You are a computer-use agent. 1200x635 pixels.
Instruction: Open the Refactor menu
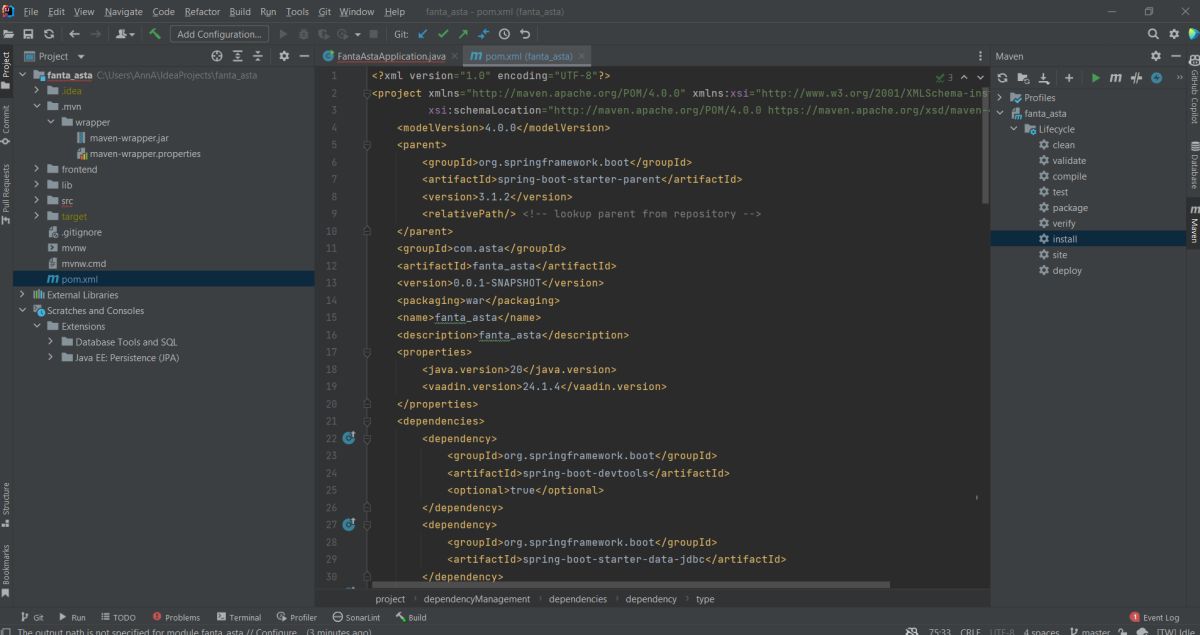[x=201, y=12]
